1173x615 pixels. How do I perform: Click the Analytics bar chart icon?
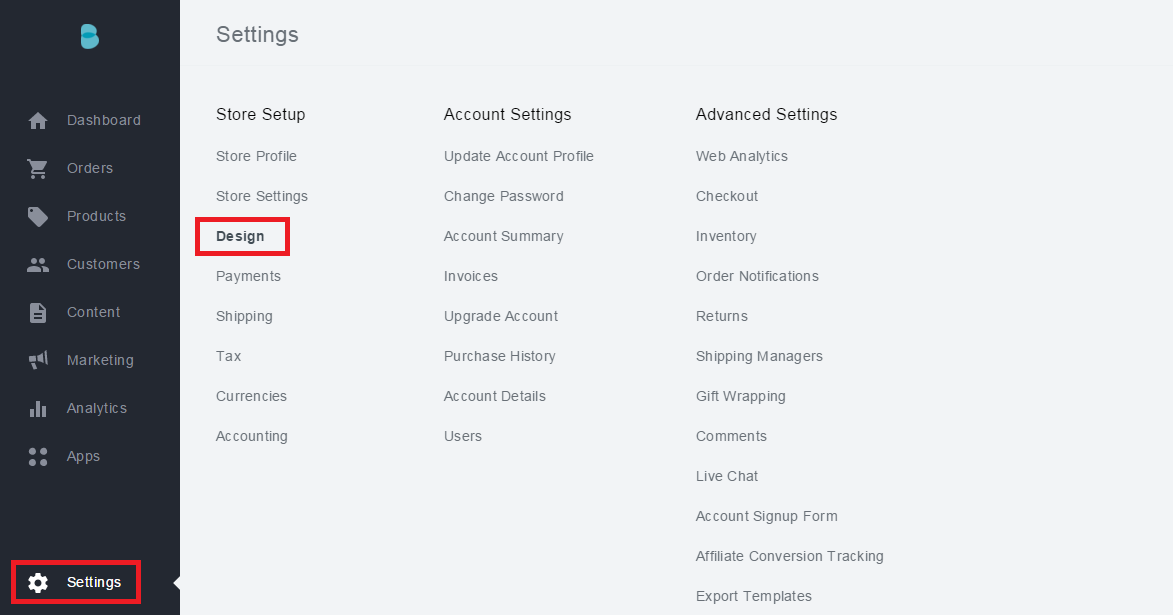38,409
